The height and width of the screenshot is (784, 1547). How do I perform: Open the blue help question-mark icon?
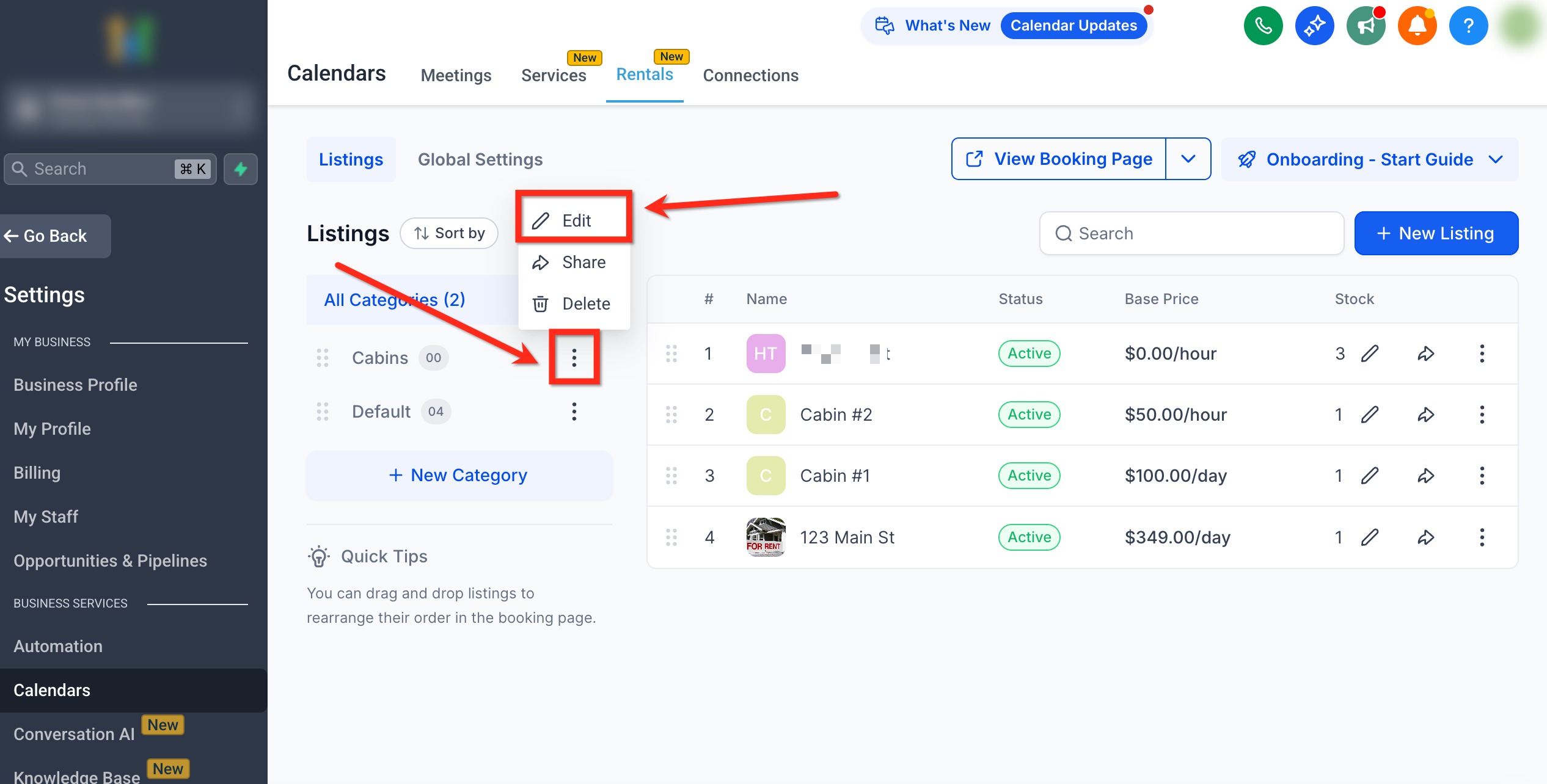(x=1468, y=26)
